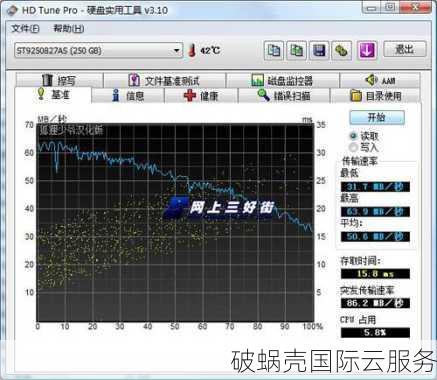
Task: Switch to the 擦写 tab
Action: click(x=59, y=80)
